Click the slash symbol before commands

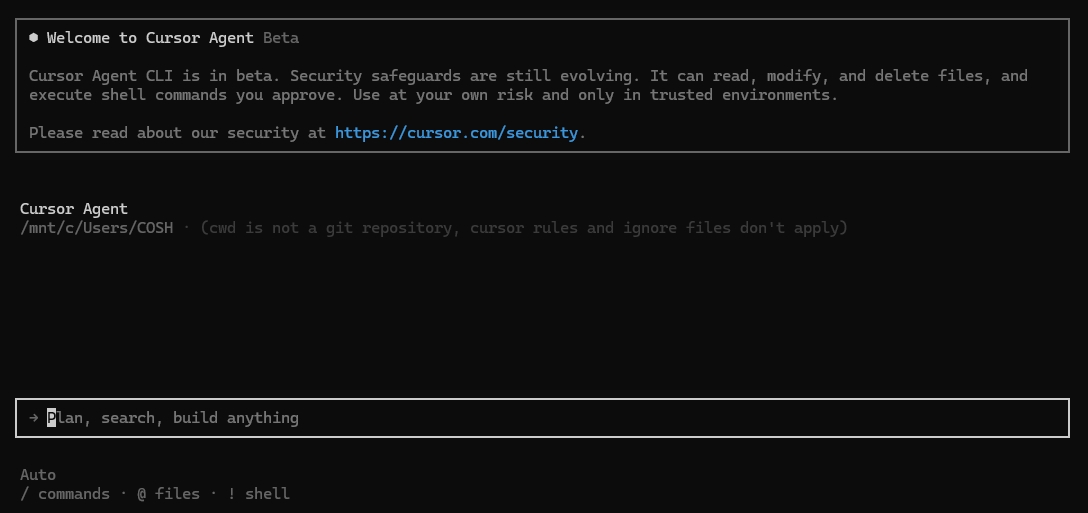click(x=24, y=494)
